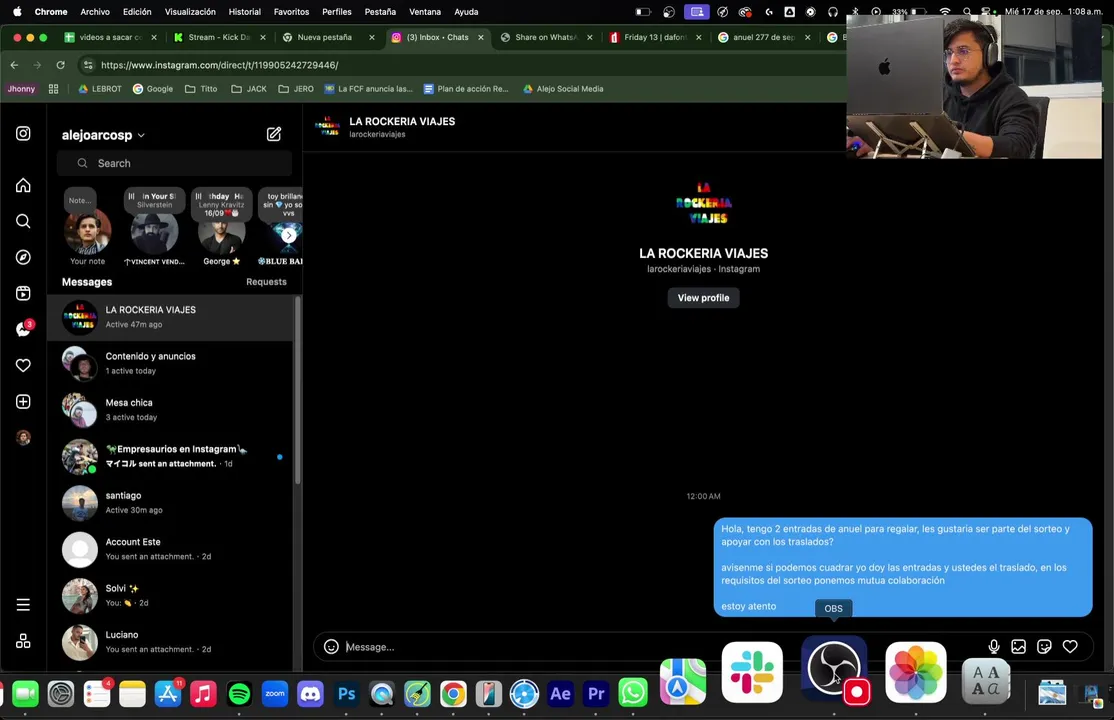The width and height of the screenshot is (1114, 720).
Task: Click the Chrome address bar URL
Action: [x=220, y=65]
